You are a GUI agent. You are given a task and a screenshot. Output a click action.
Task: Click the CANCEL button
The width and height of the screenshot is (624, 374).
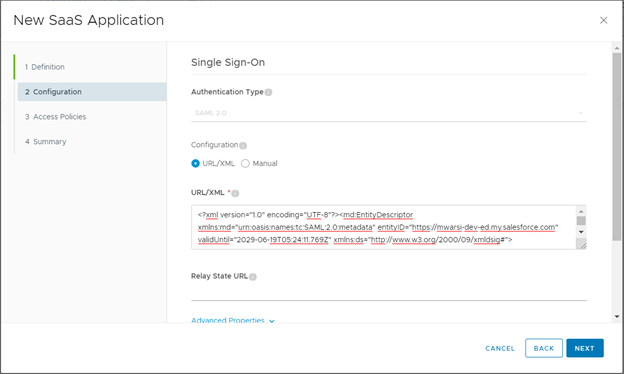point(500,349)
